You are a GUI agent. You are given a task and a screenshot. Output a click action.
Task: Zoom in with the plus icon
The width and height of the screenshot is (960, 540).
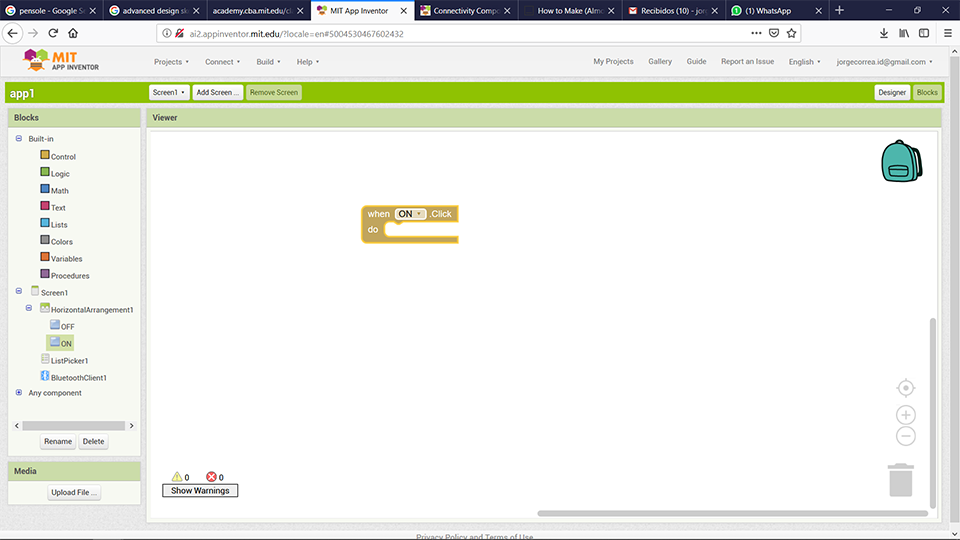tap(906, 415)
